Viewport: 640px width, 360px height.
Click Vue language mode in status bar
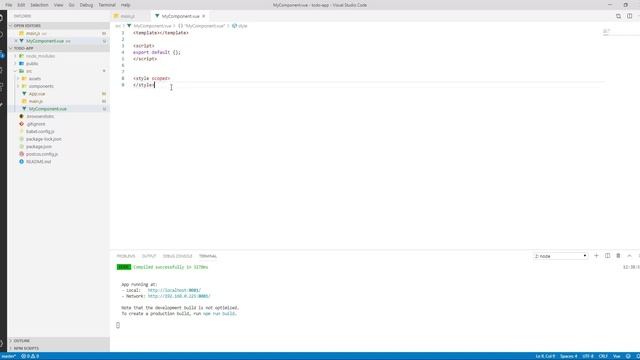pyautogui.click(x=616, y=356)
